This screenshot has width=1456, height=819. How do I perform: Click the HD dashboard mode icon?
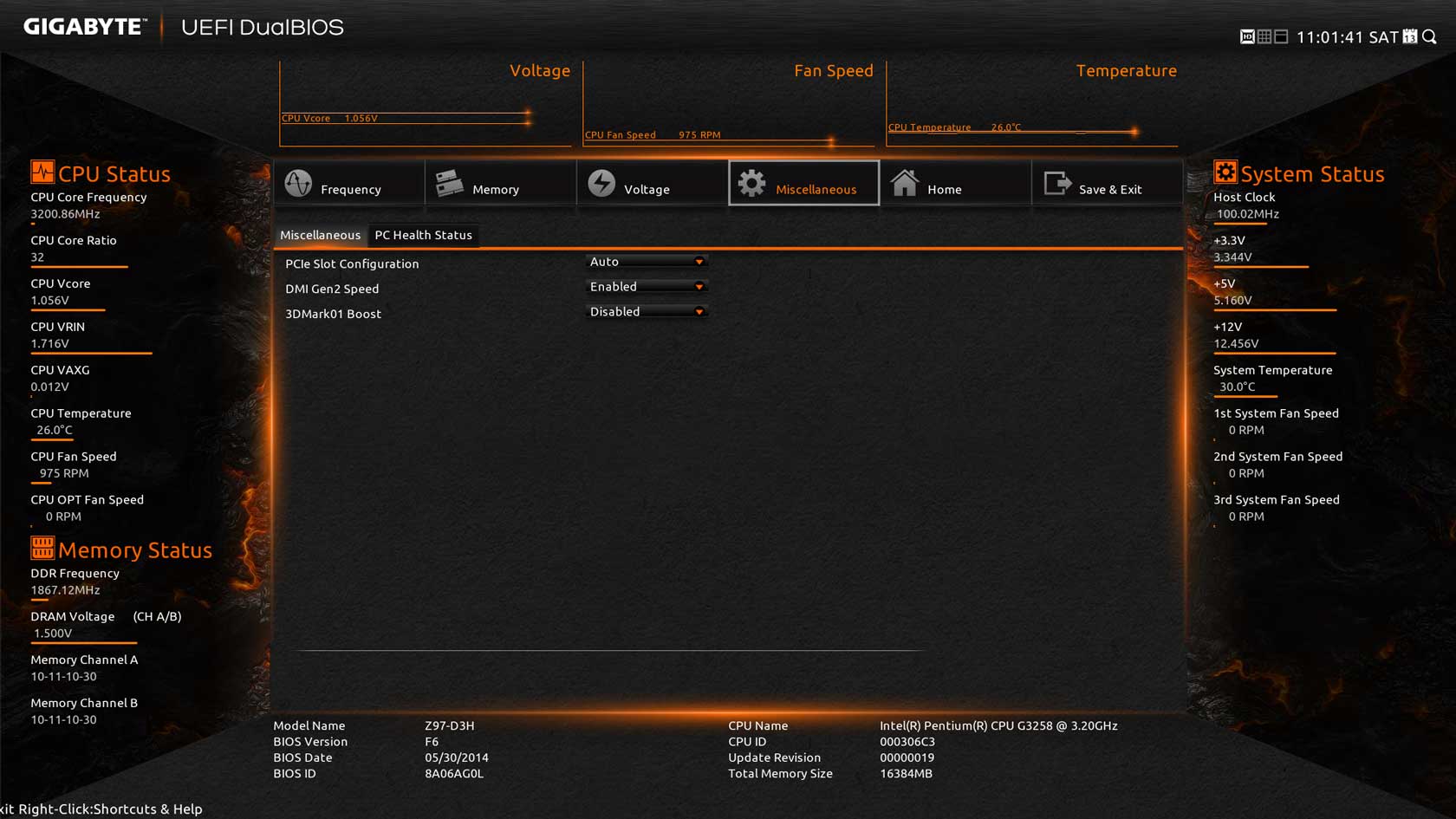click(1247, 36)
